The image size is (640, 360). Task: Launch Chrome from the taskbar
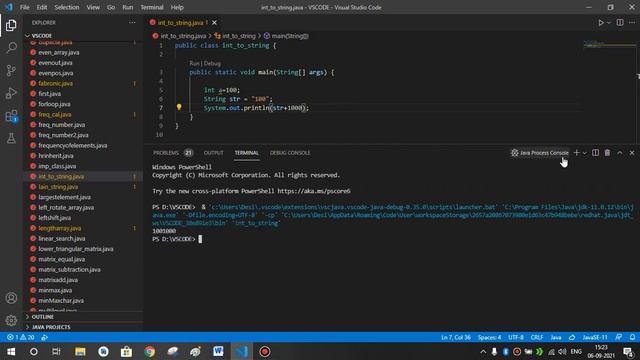pos(149,351)
